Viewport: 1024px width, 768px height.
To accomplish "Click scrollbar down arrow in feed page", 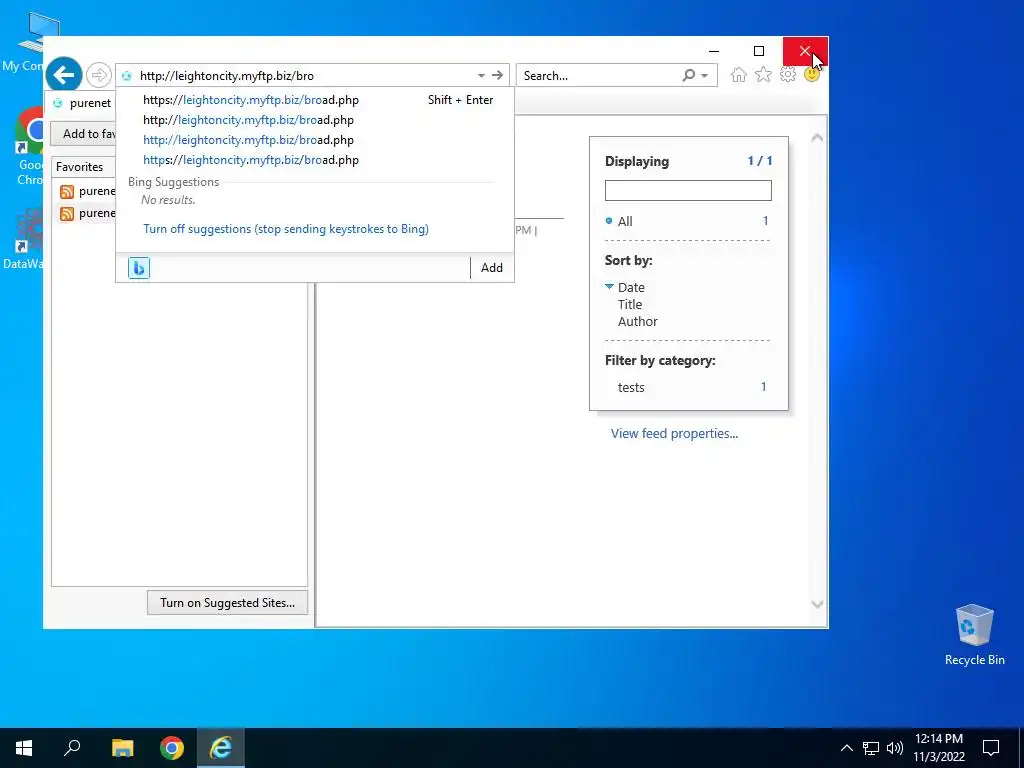I will click(817, 604).
